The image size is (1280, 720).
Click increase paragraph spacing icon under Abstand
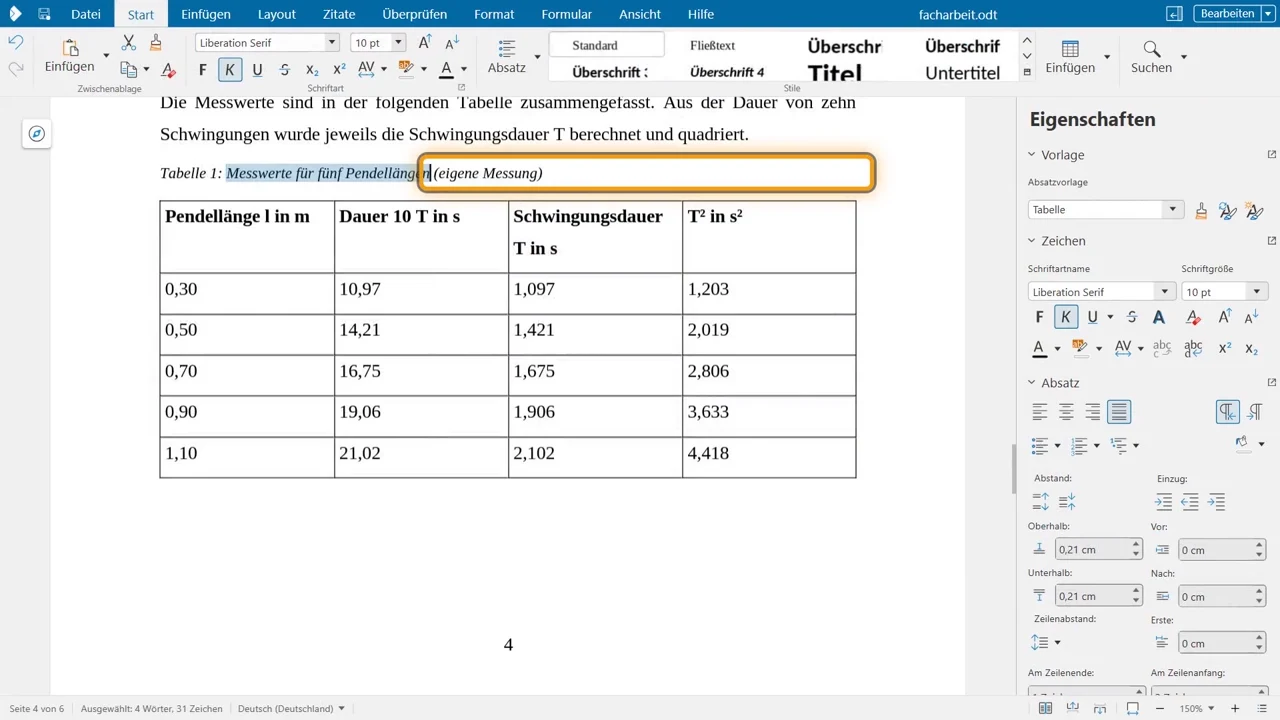1040,502
